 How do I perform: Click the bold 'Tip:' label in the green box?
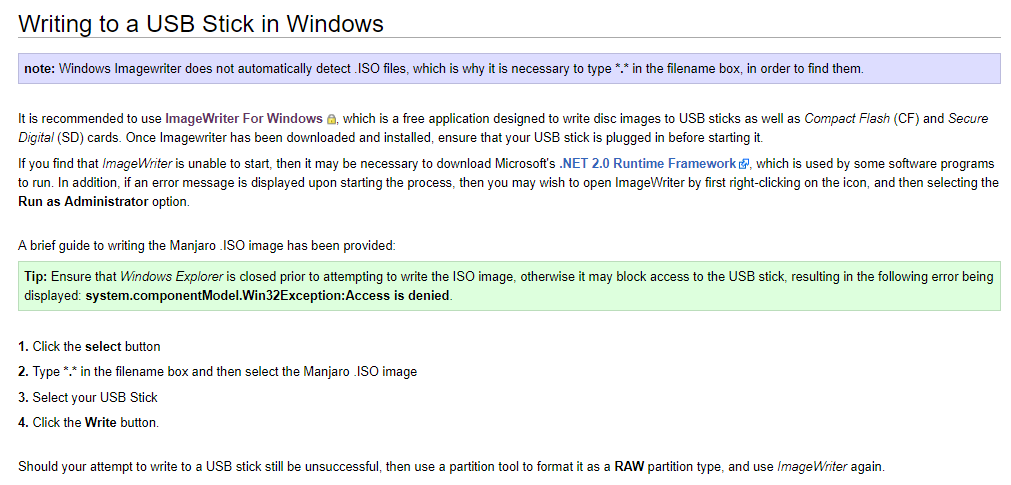[36, 277]
